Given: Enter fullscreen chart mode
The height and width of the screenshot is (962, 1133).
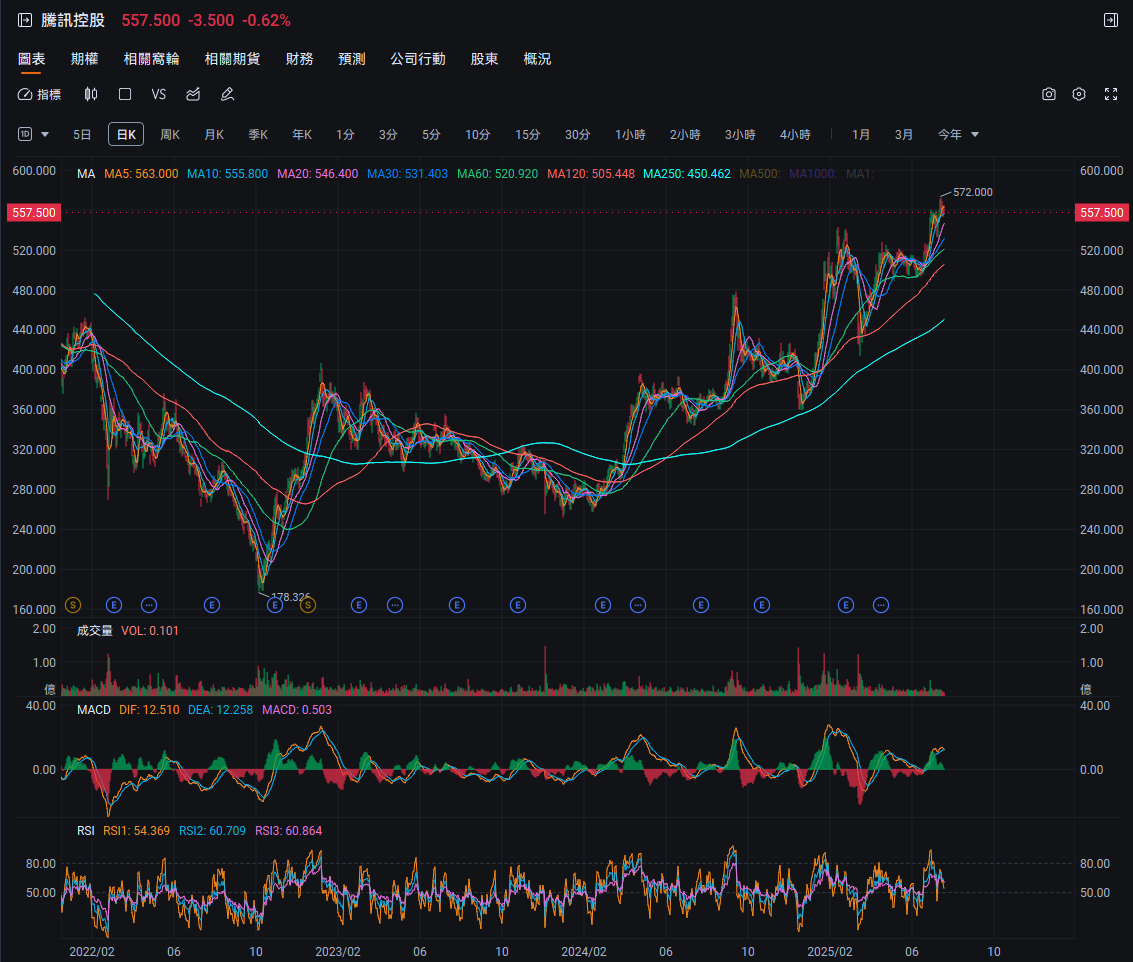Looking at the screenshot, I should coord(1111,94).
